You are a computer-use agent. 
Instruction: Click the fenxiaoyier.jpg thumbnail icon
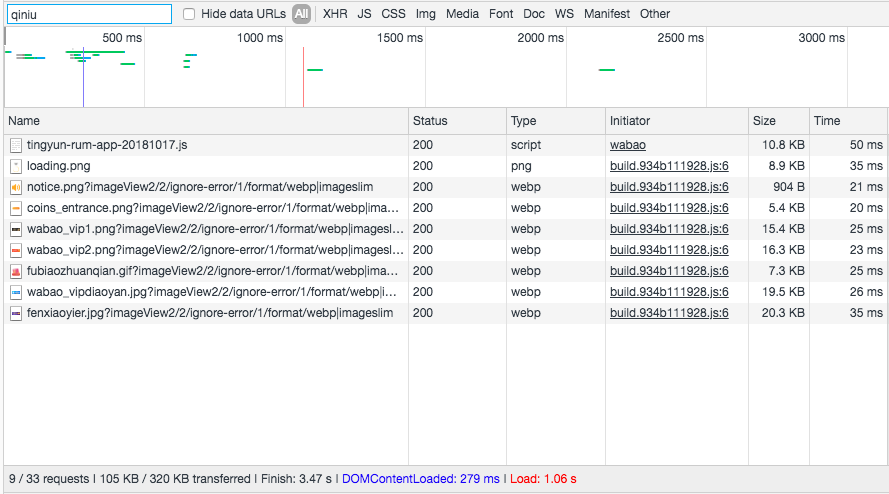(x=16, y=313)
